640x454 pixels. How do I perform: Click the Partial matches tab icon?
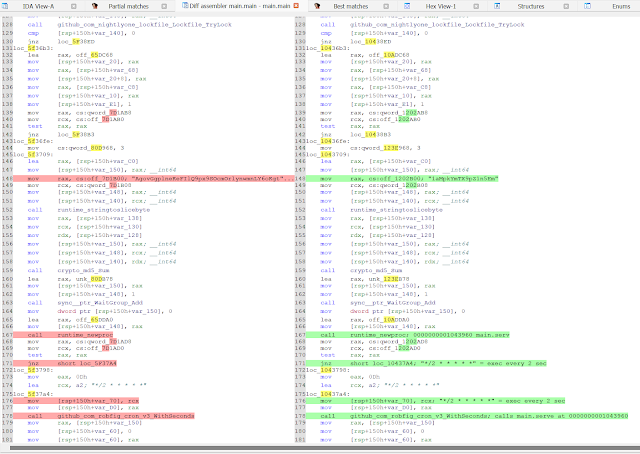[95, 6]
